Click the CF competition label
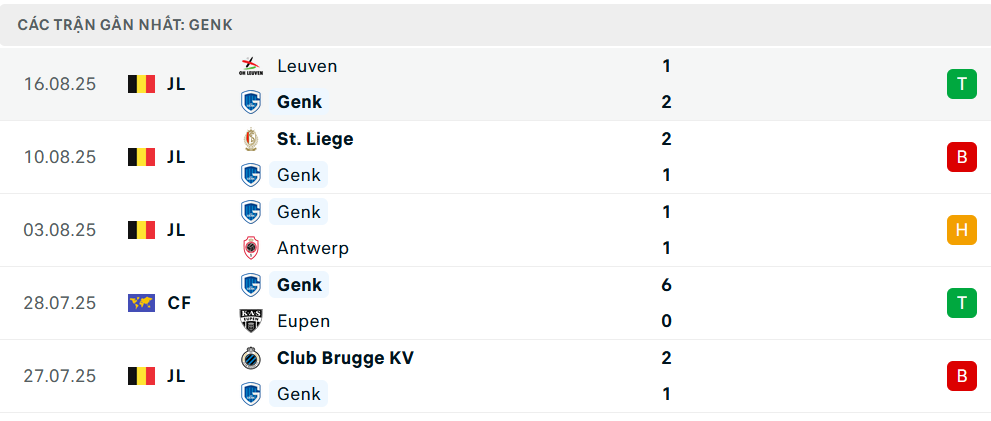Viewport: 991px width, 421px height. 179,303
